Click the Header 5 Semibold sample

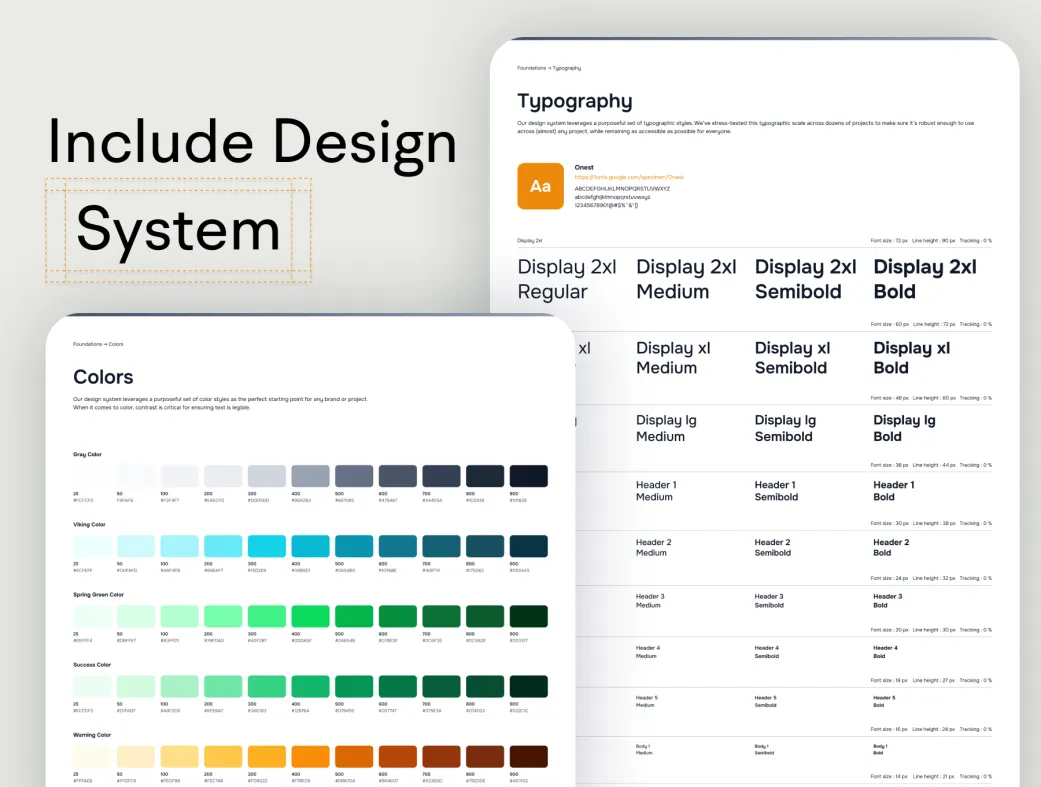(x=765, y=701)
